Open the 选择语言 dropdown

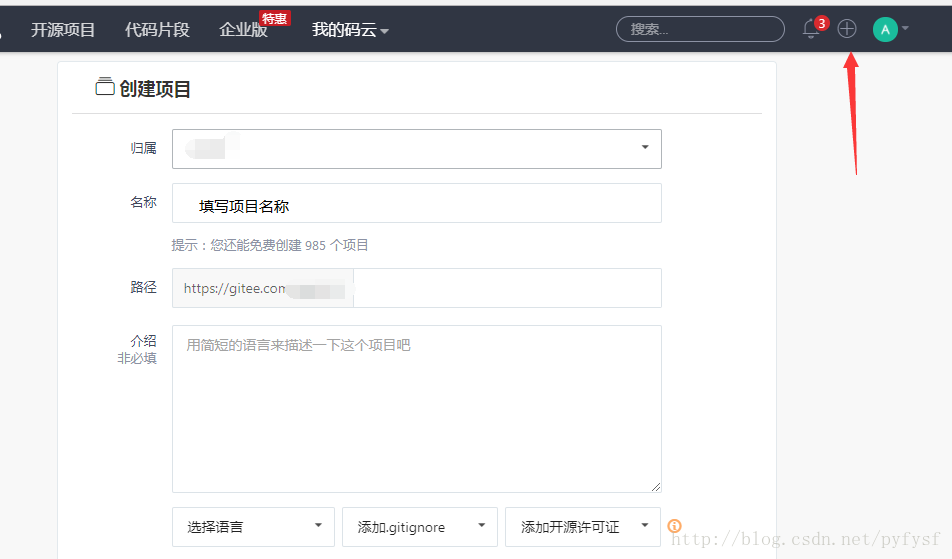253,527
